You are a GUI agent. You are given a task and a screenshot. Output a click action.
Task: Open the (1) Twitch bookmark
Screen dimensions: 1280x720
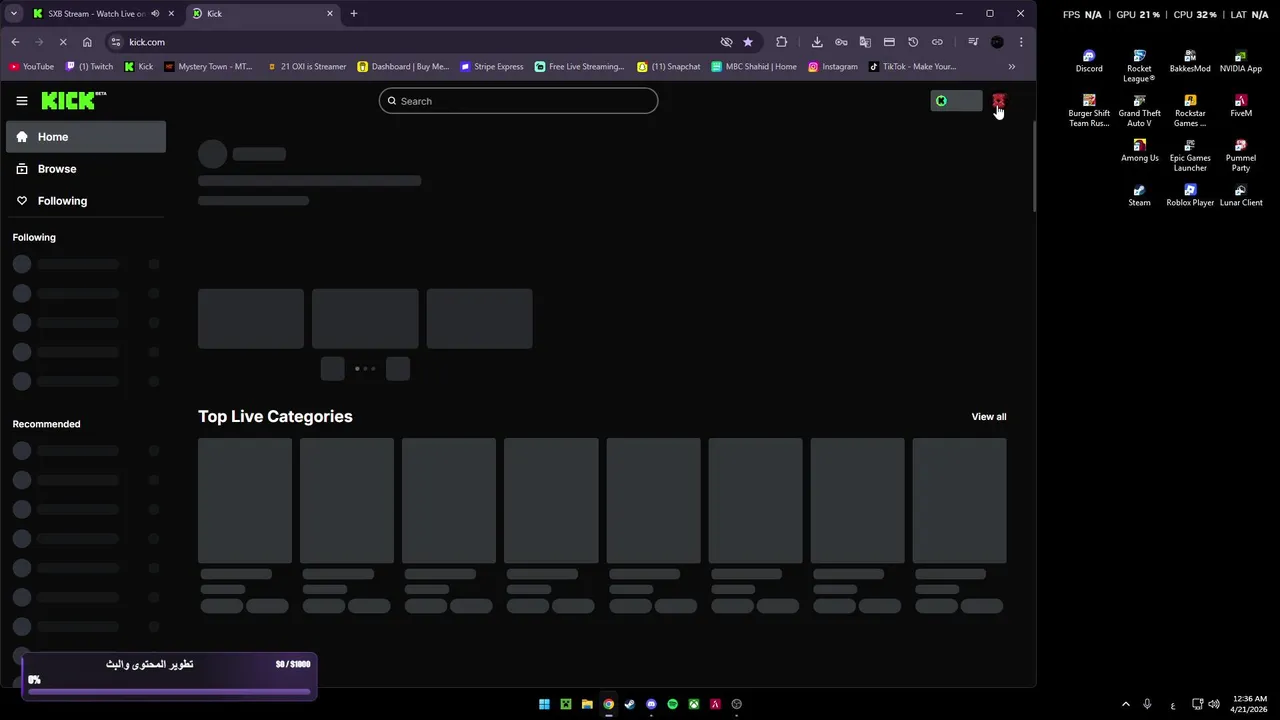[89, 67]
